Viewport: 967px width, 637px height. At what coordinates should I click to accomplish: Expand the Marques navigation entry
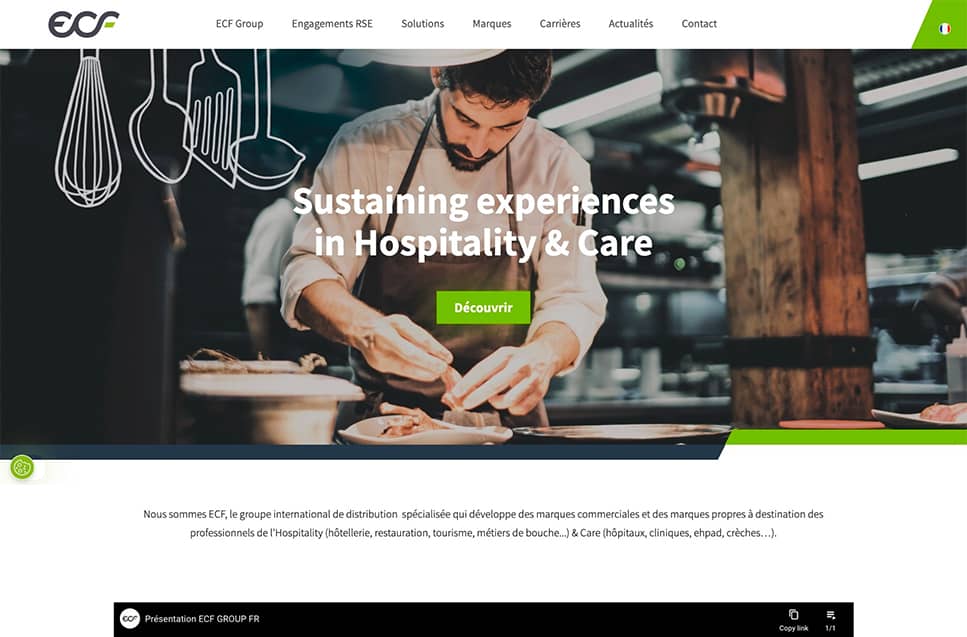[492, 23]
